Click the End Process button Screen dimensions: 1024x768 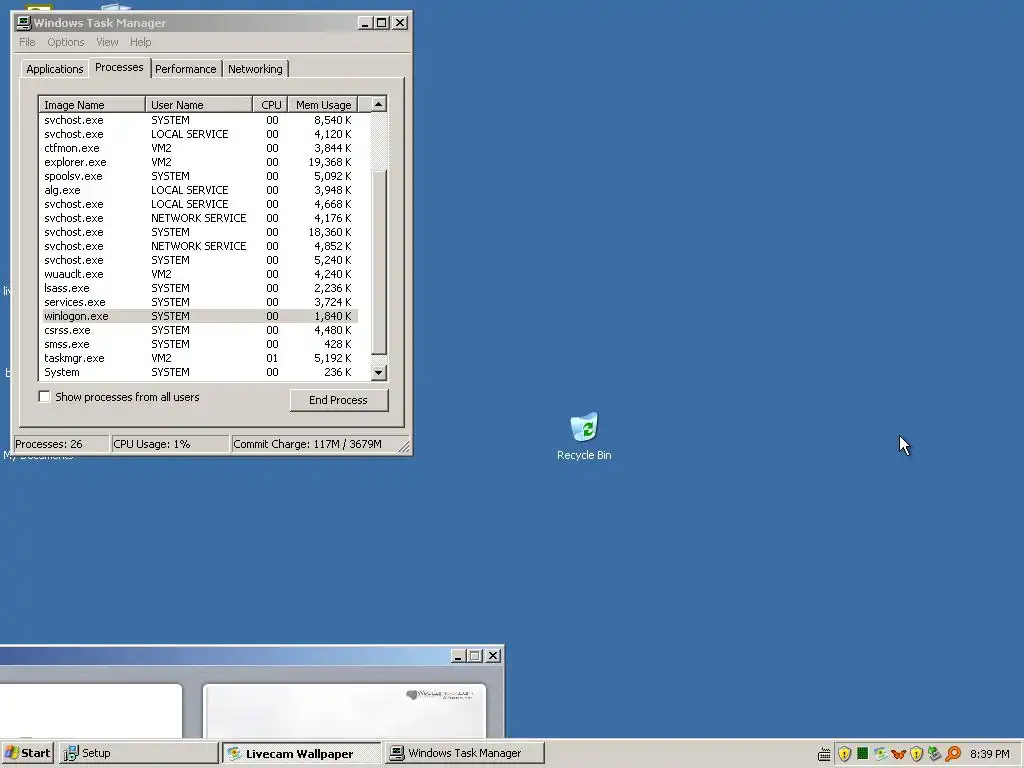click(x=339, y=400)
